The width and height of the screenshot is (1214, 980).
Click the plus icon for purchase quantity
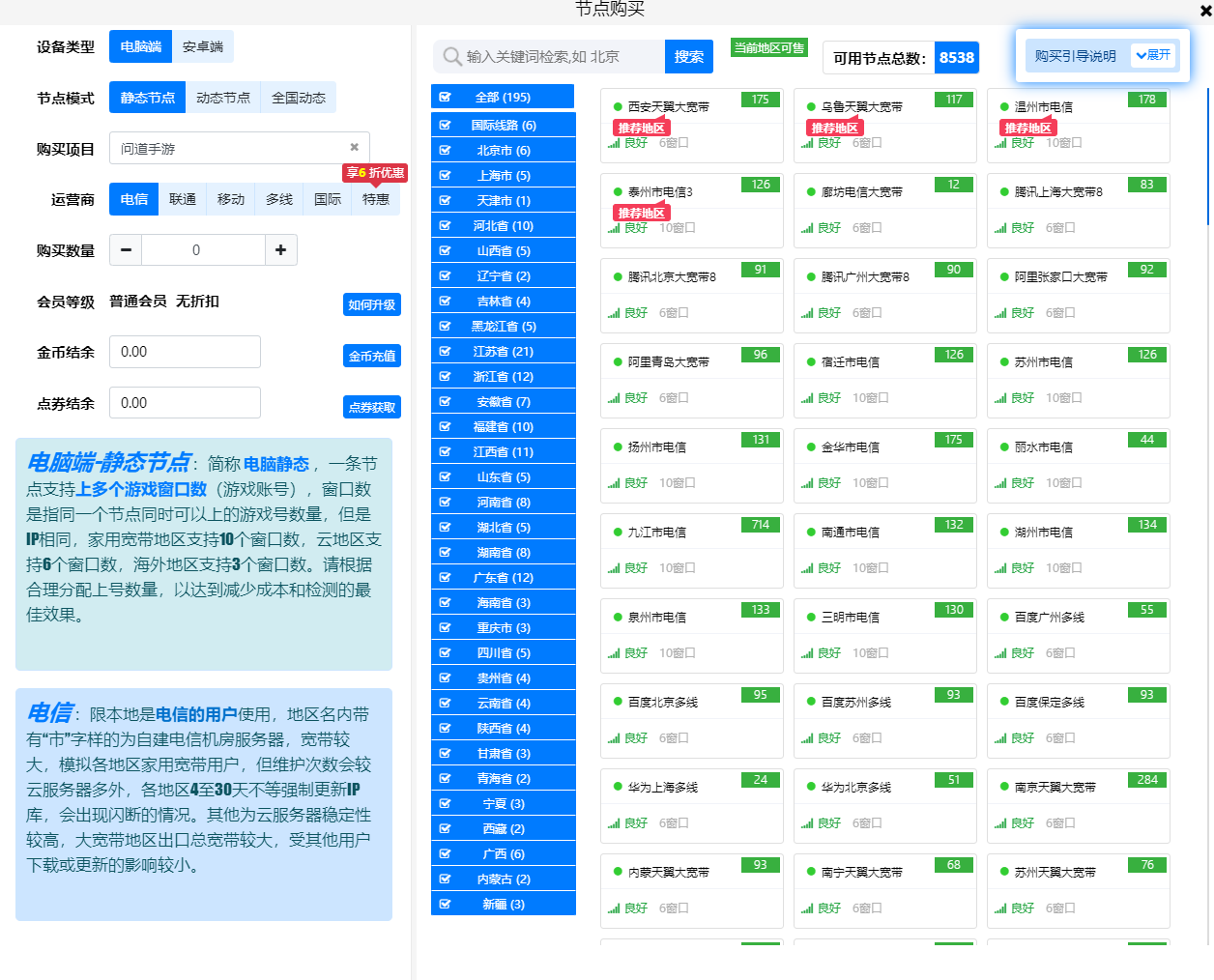pos(280,250)
